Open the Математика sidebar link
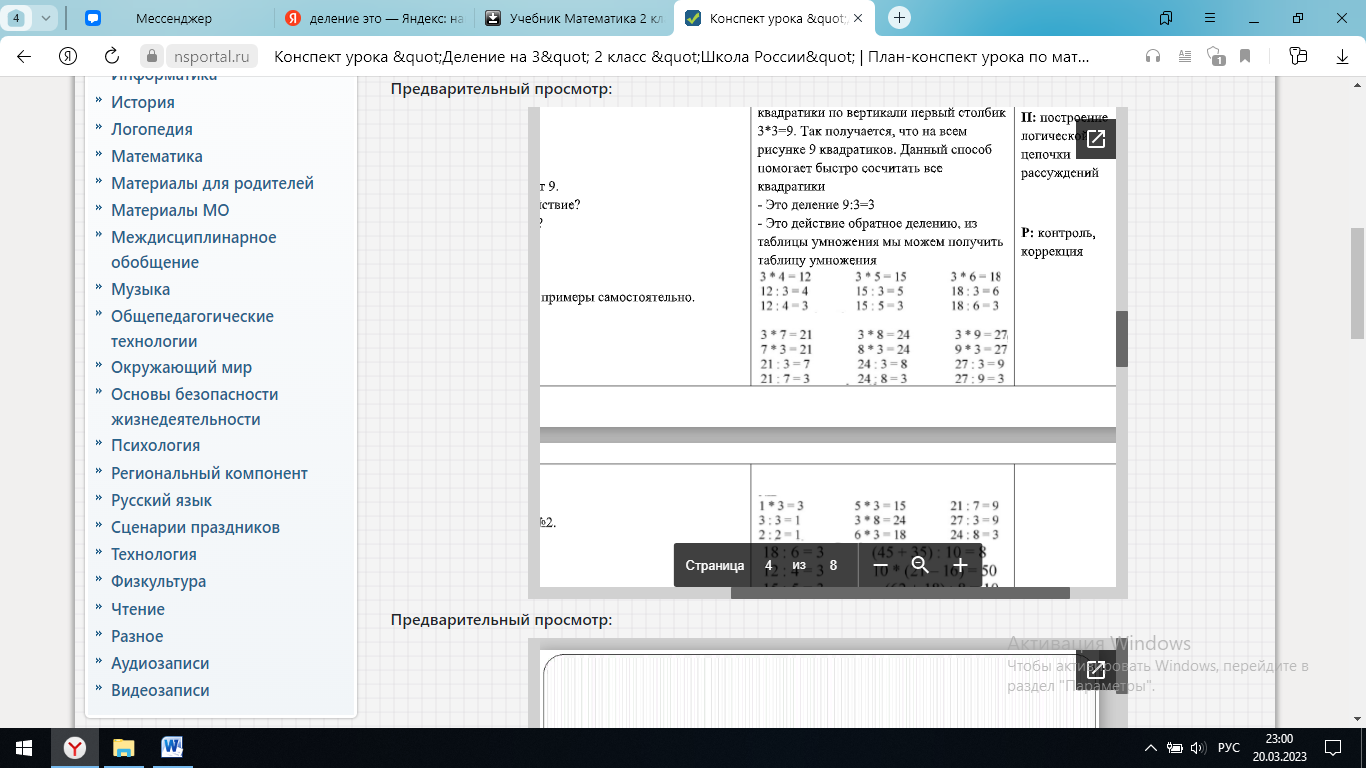Image resolution: width=1366 pixels, height=768 pixels. [x=157, y=156]
